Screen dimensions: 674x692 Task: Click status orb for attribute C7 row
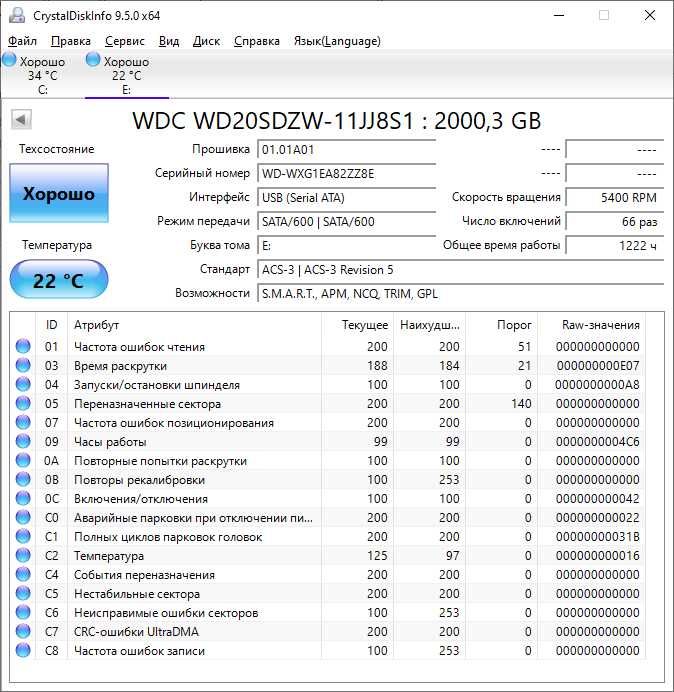[23, 631]
